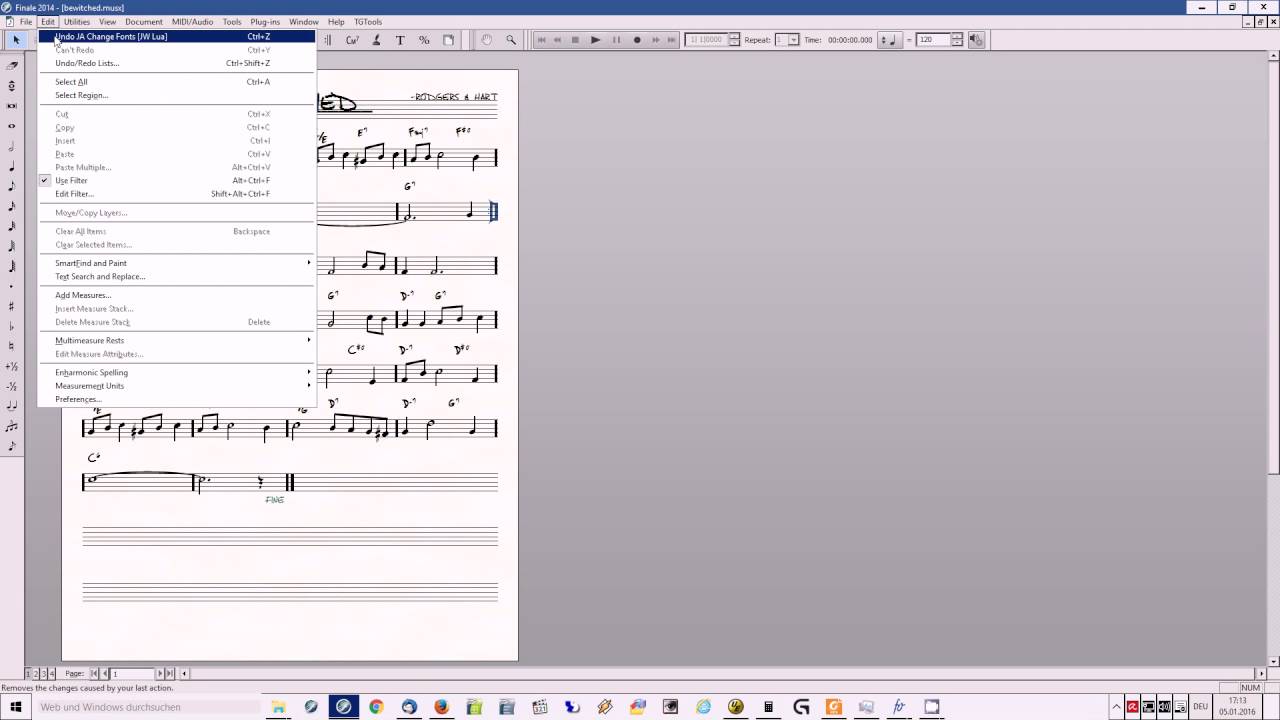Image resolution: width=1280 pixels, height=720 pixels.
Task: Choose Add Measures
Action: coord(176,296)
